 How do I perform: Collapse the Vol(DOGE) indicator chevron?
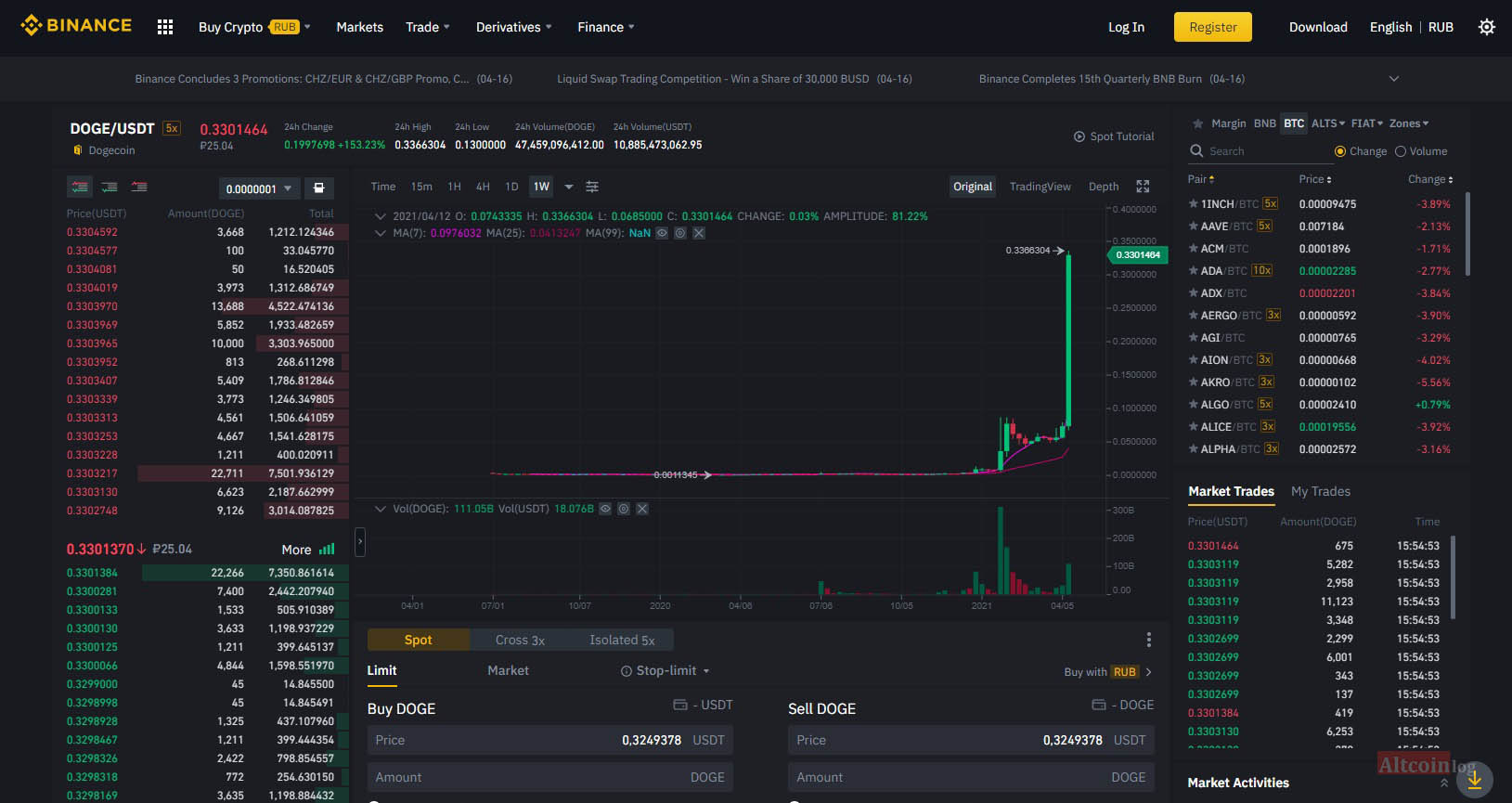380,509
